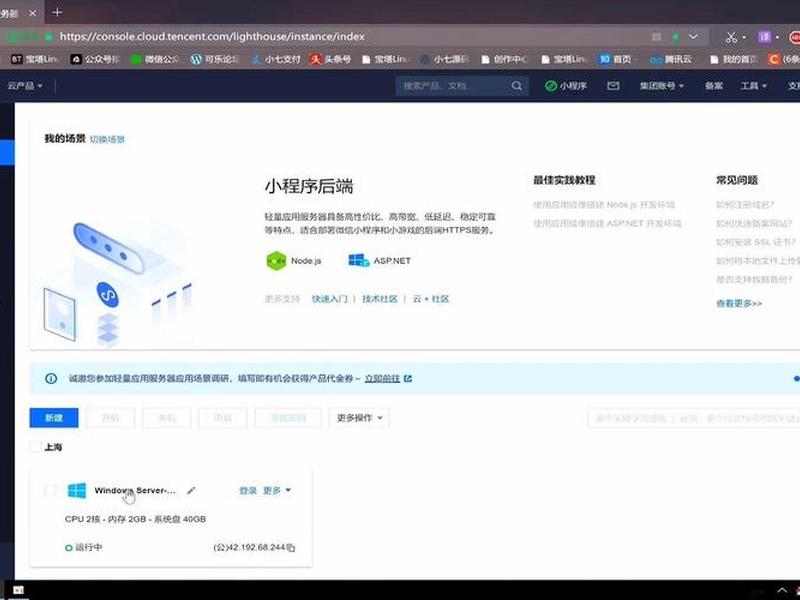The width and height of the screenshot is (800, 600).
Task: Click the QR-code icon in address bar
Action: pos(657,37)
